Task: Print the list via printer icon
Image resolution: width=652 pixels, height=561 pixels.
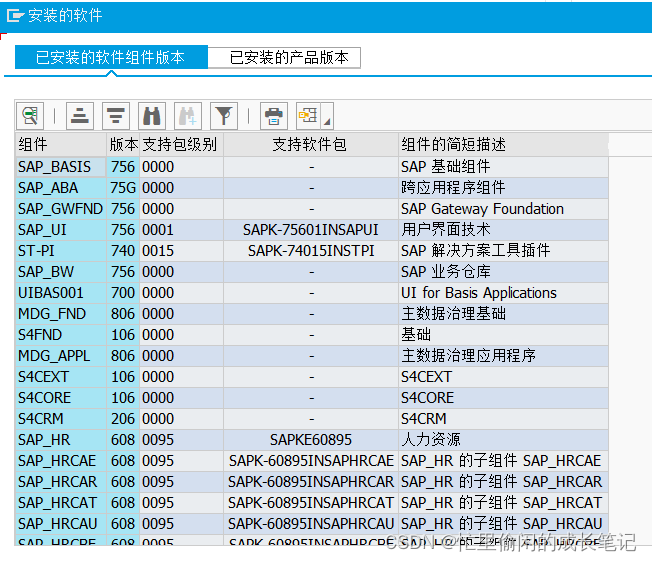Action: click(x=274, y=116)
